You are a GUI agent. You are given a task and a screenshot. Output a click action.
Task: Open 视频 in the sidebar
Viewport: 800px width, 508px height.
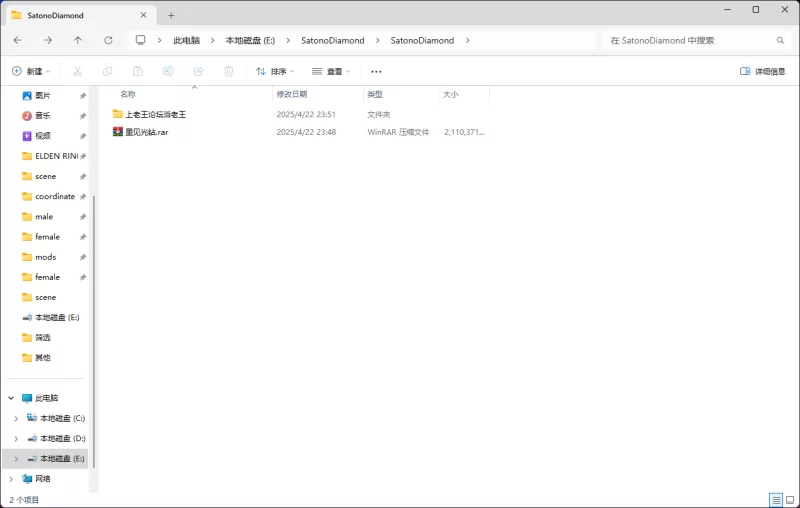(43, 136)
